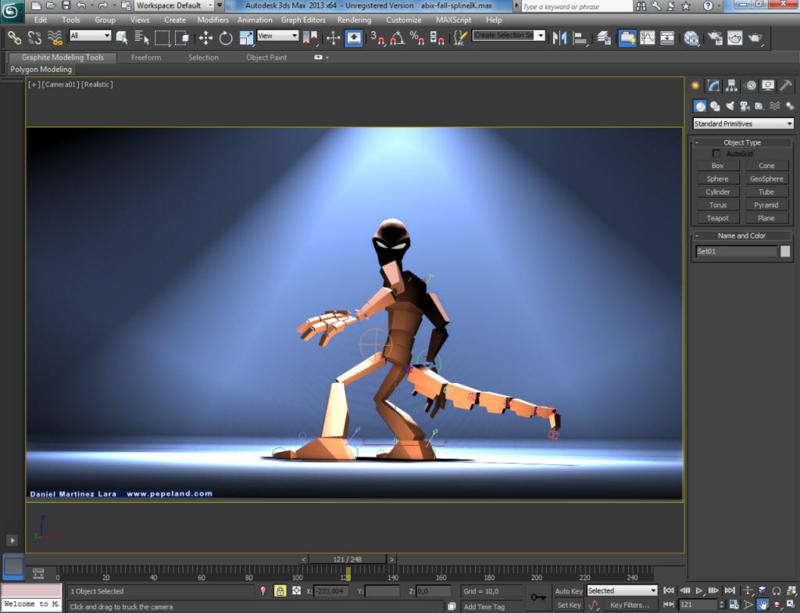Open the Modify command panel tab
Viewport: 800px width, 613px height.
(x=714, y=86)
